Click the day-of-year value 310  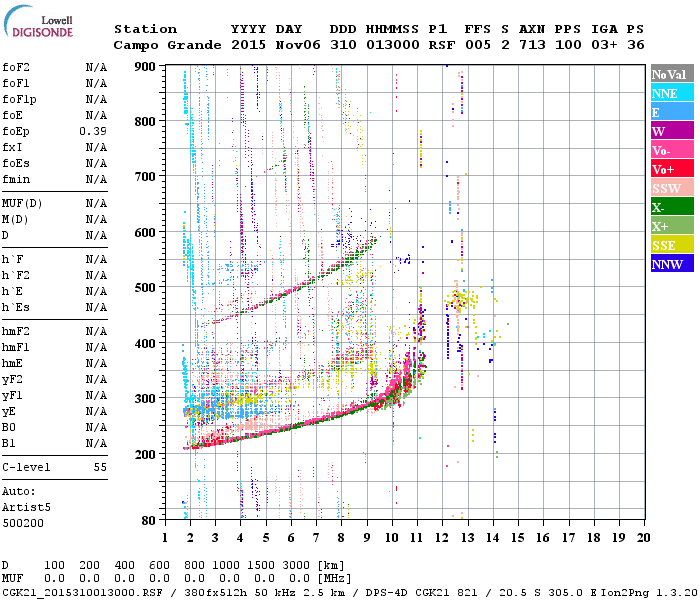[x=343, y=45]
